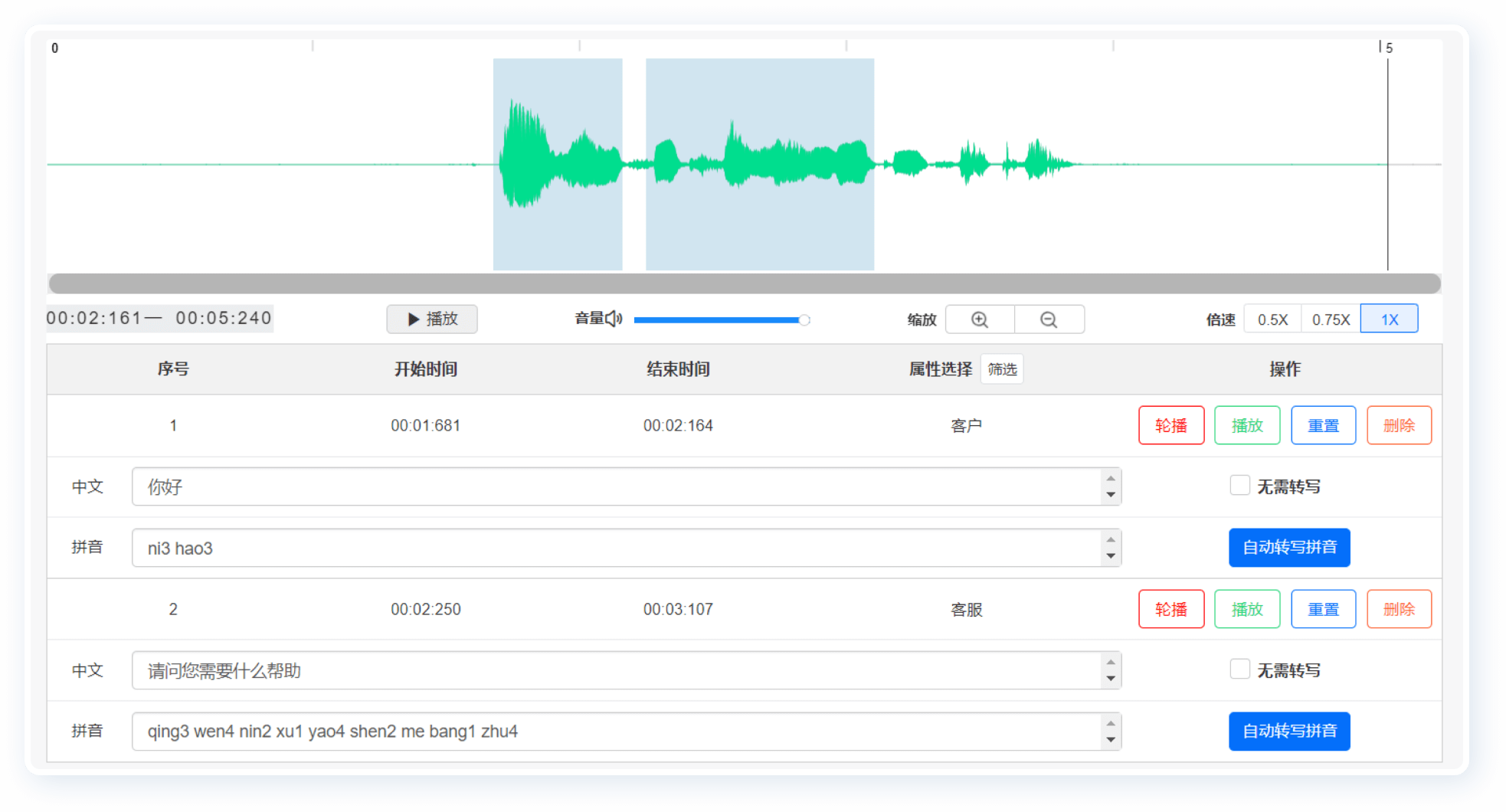Click down arrow of 你好 text field
The height and width of the screenshot is (812, 1506).
[x=1111, y=495]
